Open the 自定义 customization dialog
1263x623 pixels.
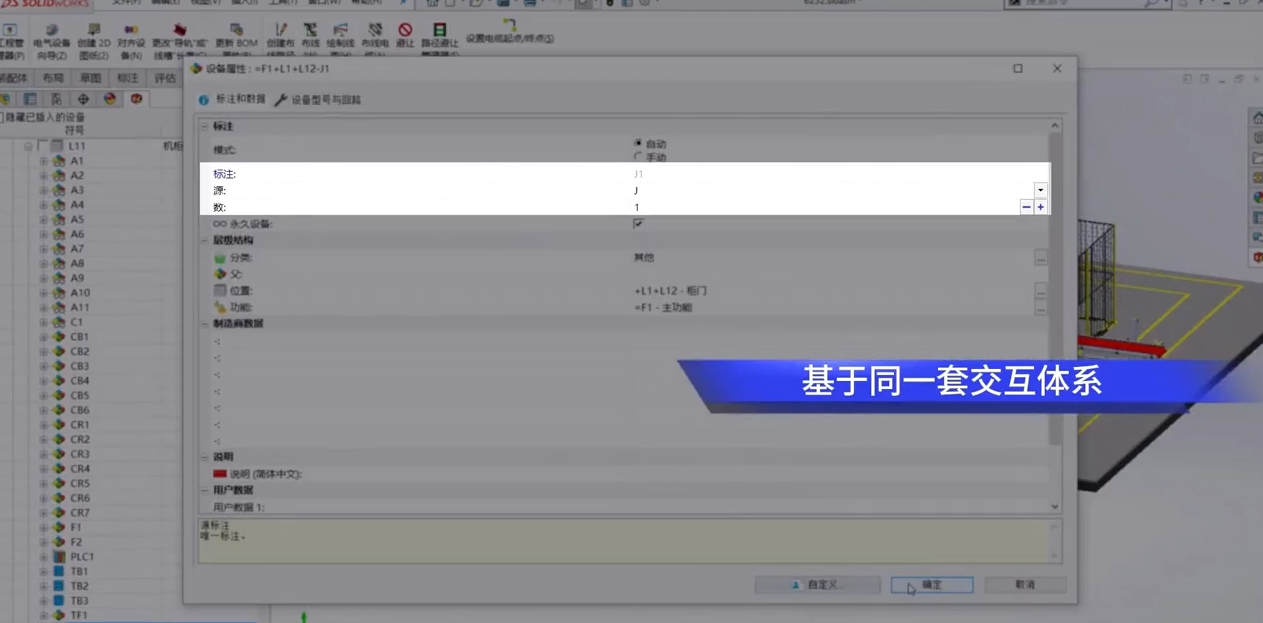pos(820,585)
